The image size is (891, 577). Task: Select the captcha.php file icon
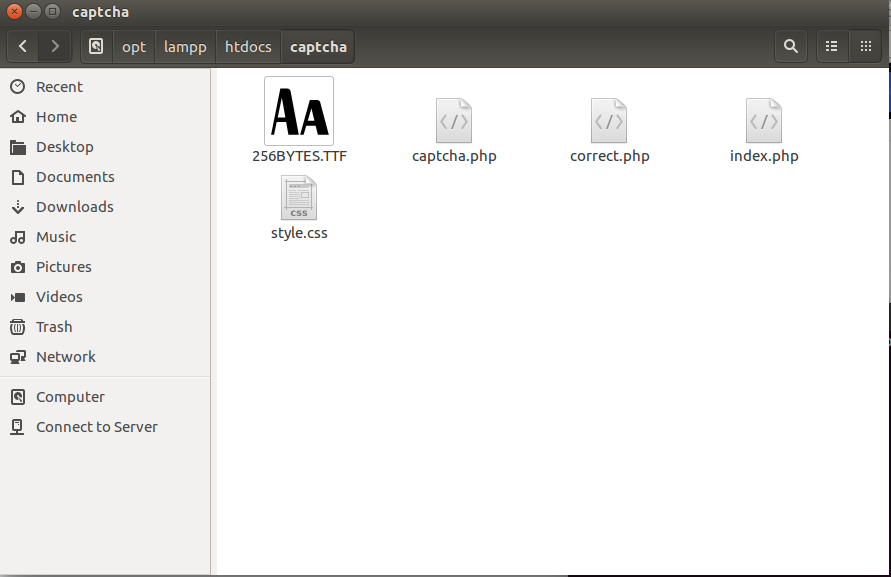454,121
